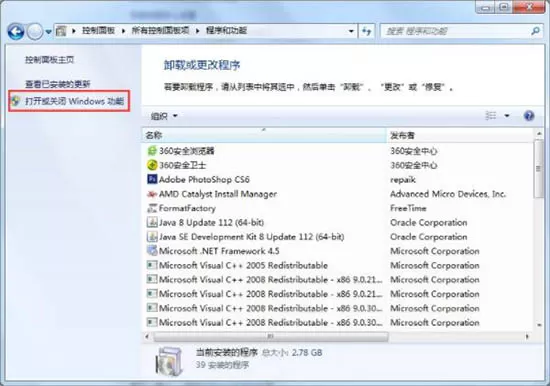Click the search 程序和功能 input field
Image resolution: width=550 pixels, height=386 pixels.
coord(455,31)
